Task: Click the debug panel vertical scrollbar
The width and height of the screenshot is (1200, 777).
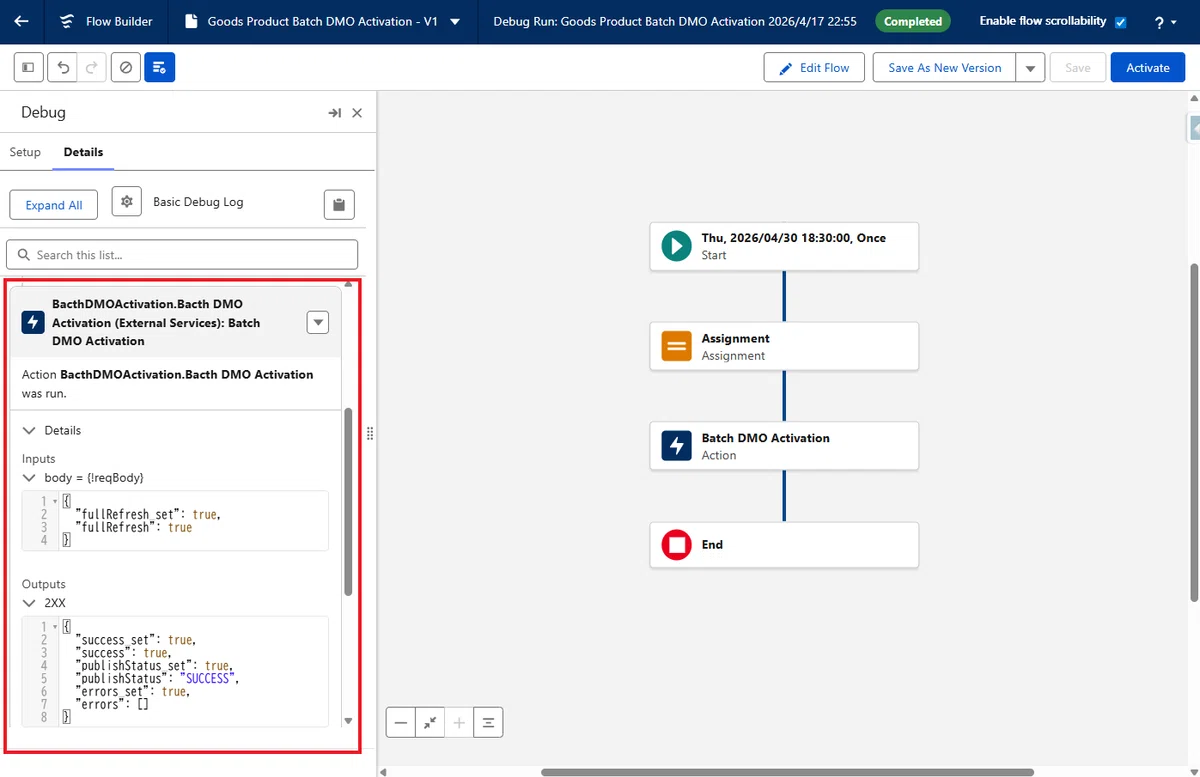Action: [348, 500]
